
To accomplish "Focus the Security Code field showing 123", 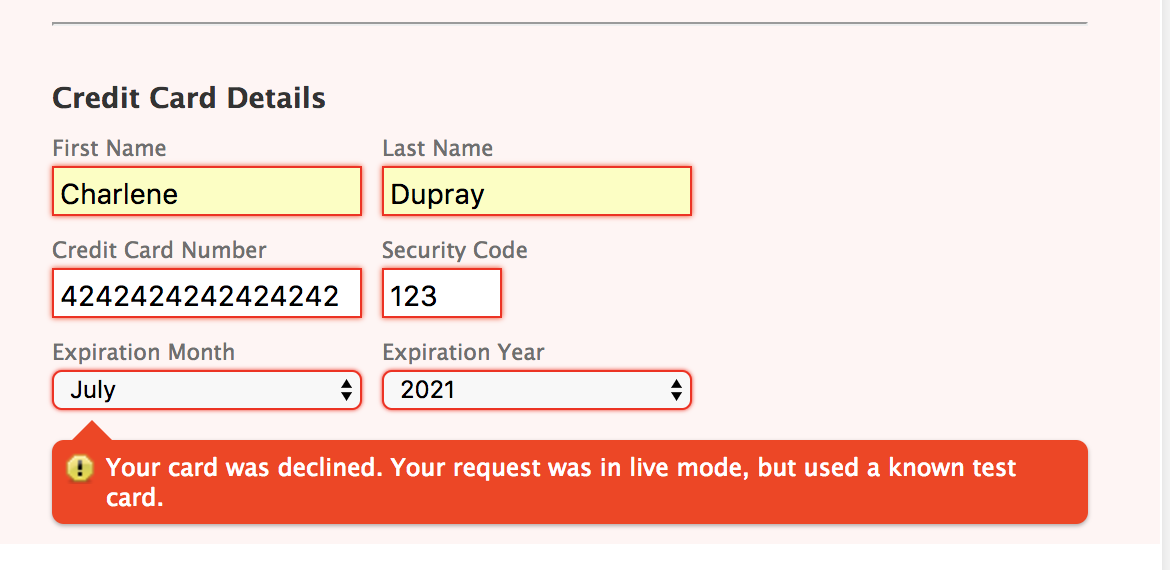I will [441, 294].
